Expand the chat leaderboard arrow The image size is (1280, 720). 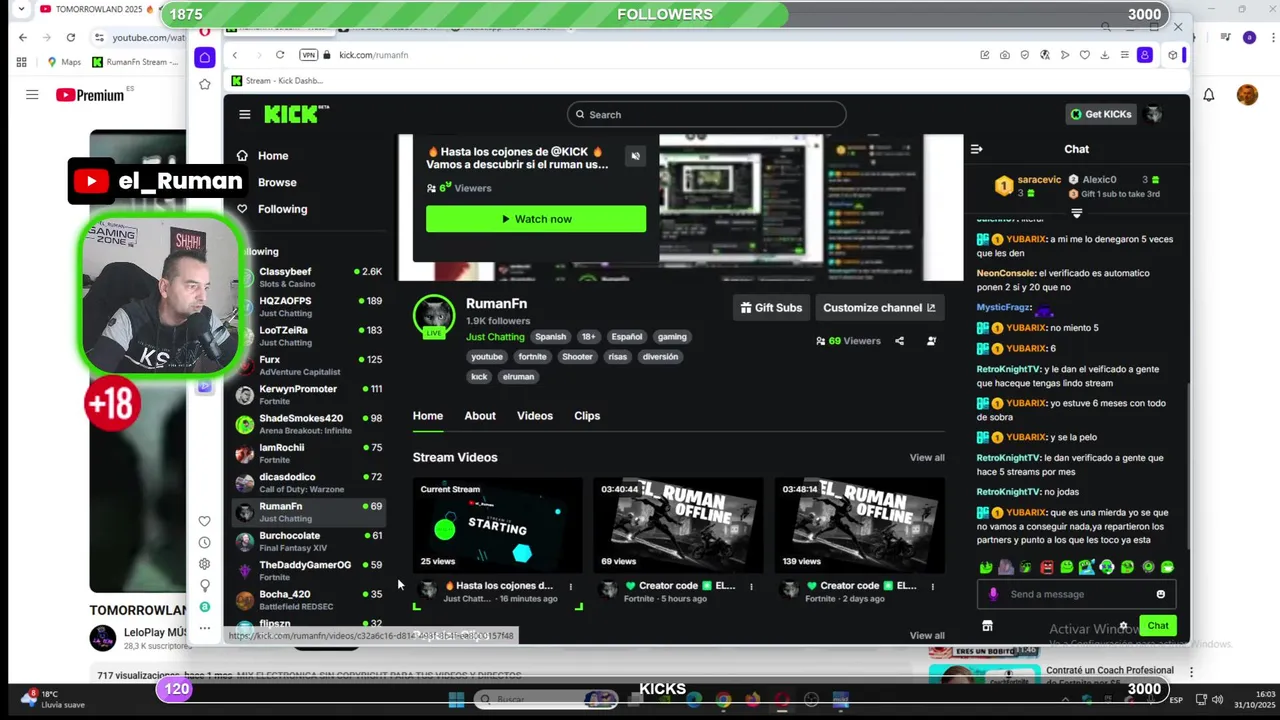(1077, 213)
